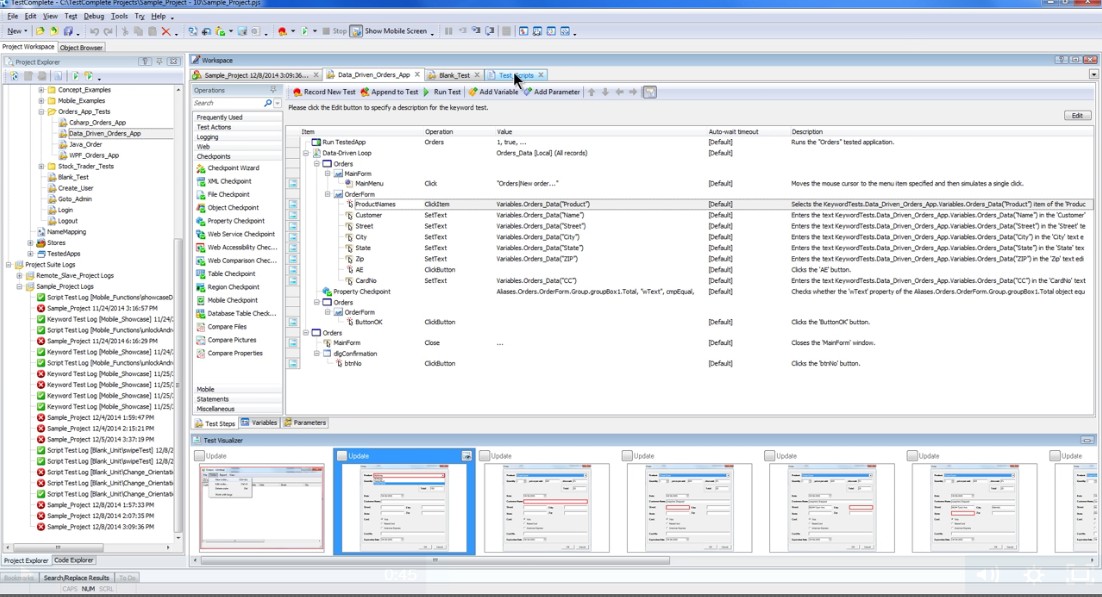Select Csharp_Orders_App in Project Explorer
1102x597 pixels.
tap(92, 122)
